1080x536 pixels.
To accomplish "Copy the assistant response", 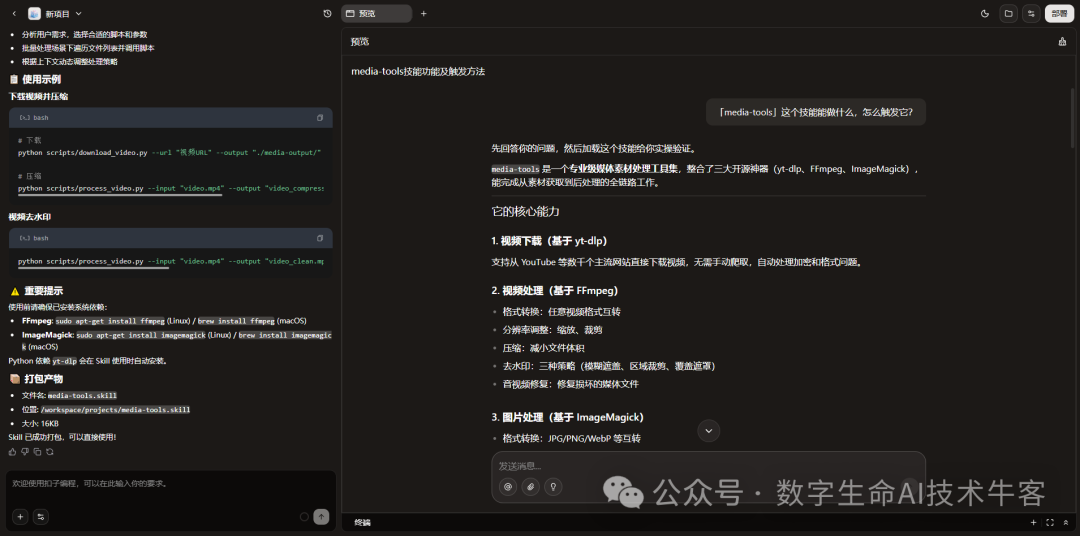I will click(37, 451).
